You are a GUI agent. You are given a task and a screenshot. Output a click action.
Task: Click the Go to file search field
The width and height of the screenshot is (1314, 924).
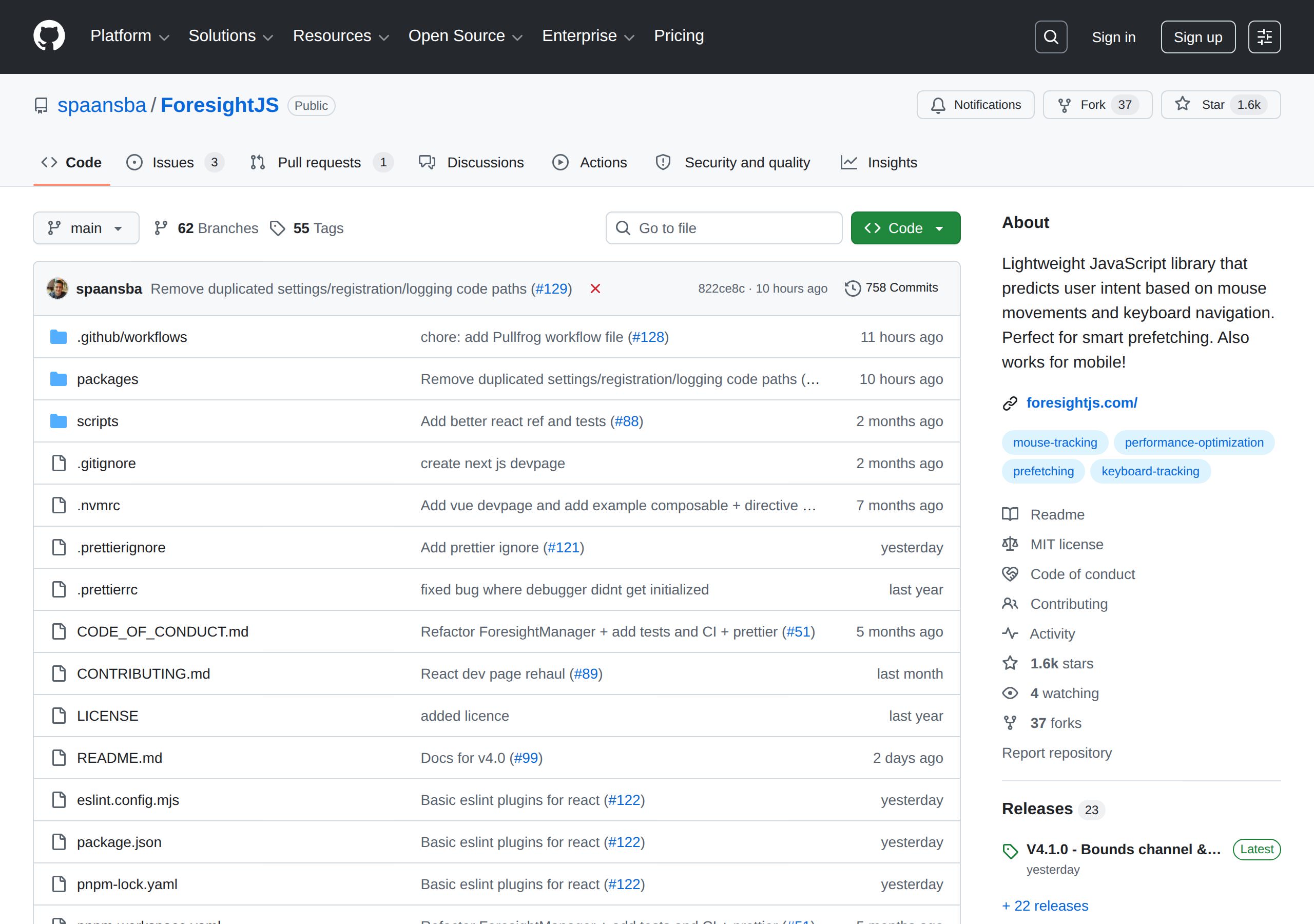tap(723, 228)
